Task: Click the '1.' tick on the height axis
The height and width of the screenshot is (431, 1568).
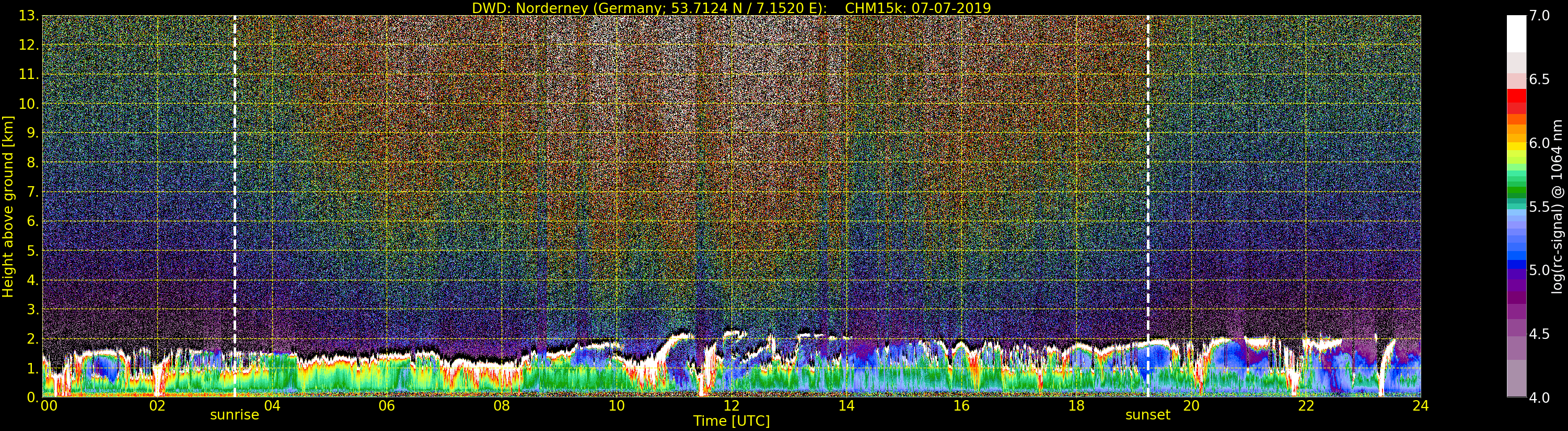Action: tap(33, 368)
